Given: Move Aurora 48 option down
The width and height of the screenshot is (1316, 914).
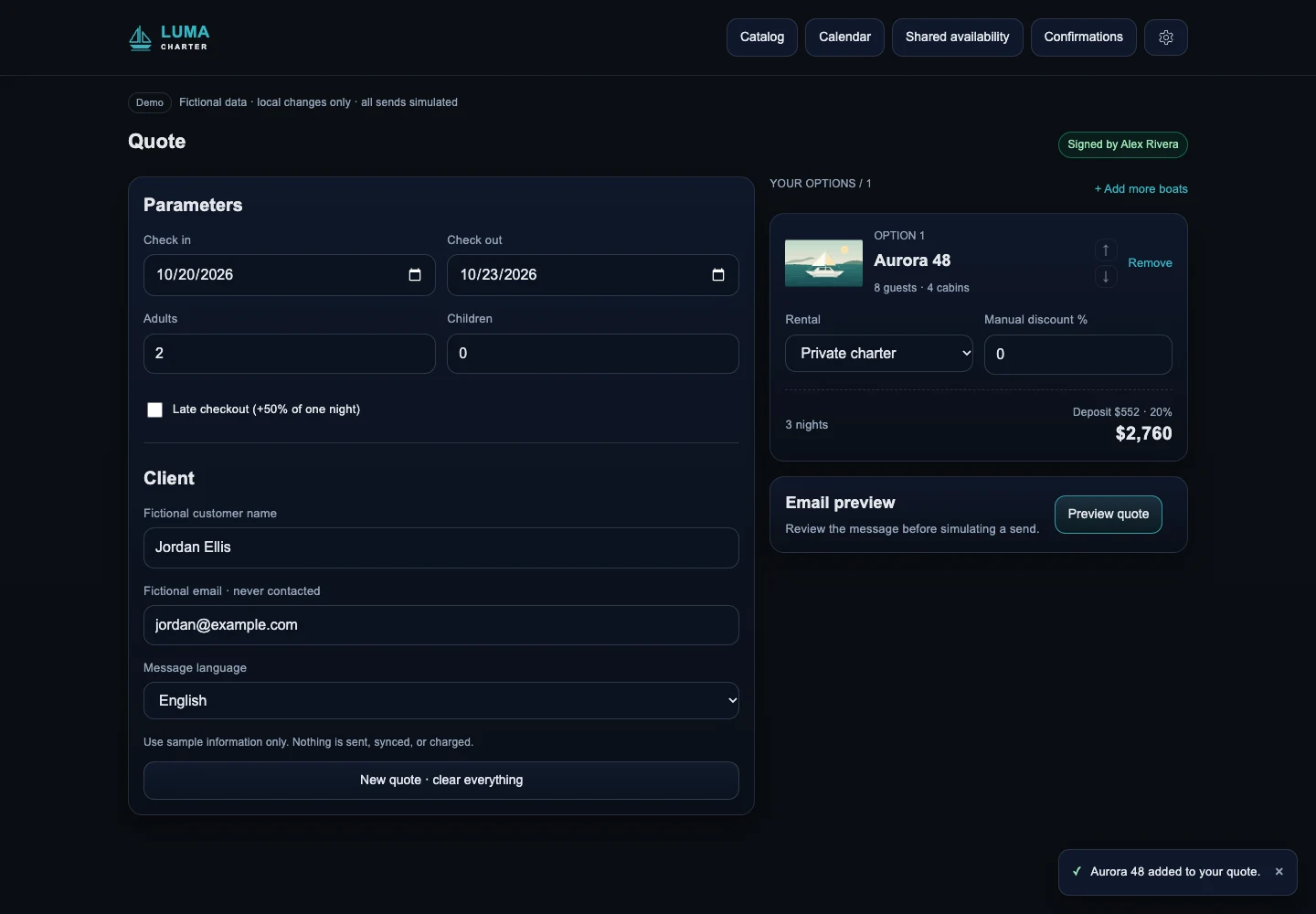Looking at the screenshot, I should click(x=1106, y=276).
